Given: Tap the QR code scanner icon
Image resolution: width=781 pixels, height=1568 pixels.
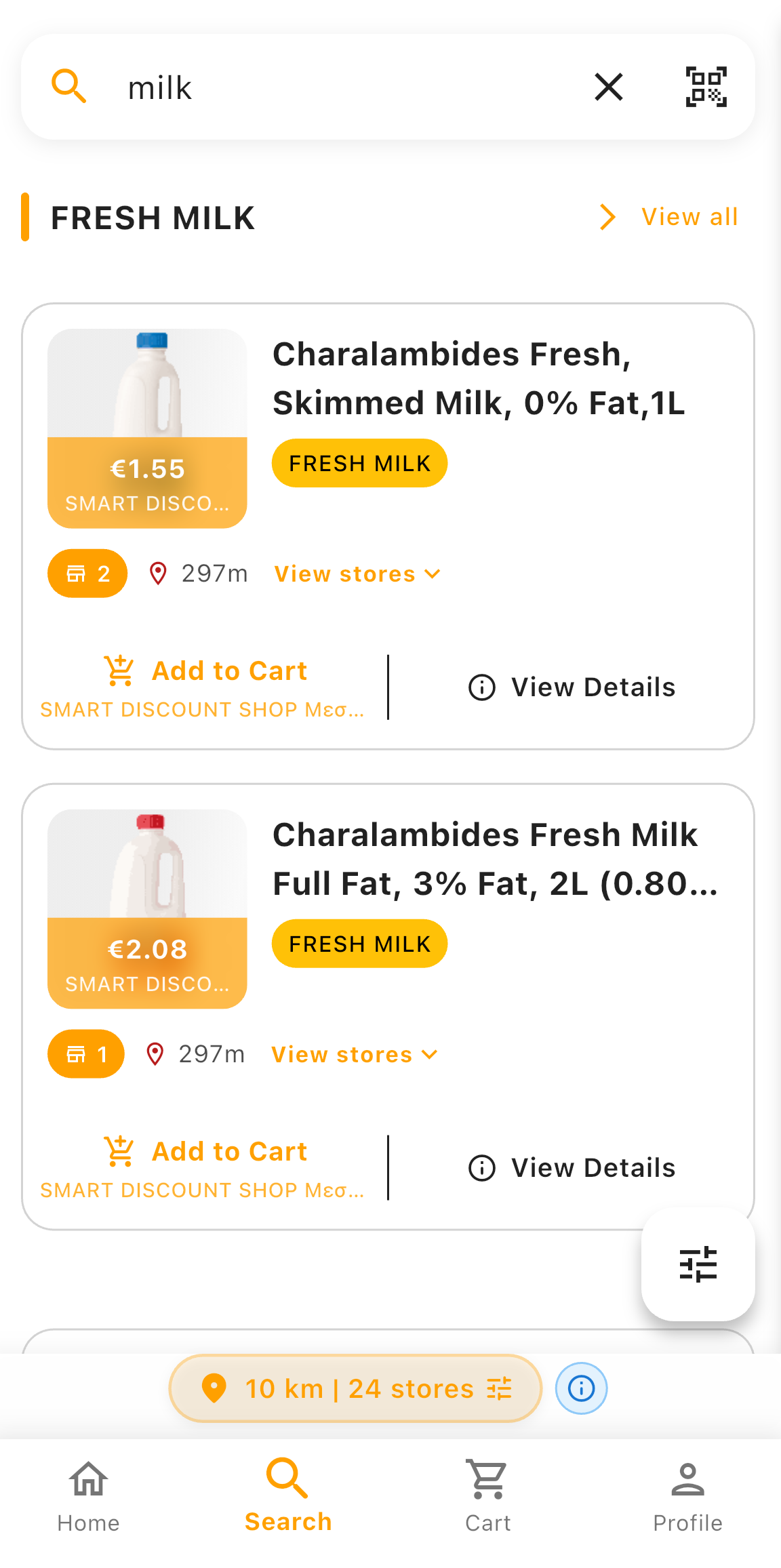Looking at the screenshot, I should [x=706, y=87].
